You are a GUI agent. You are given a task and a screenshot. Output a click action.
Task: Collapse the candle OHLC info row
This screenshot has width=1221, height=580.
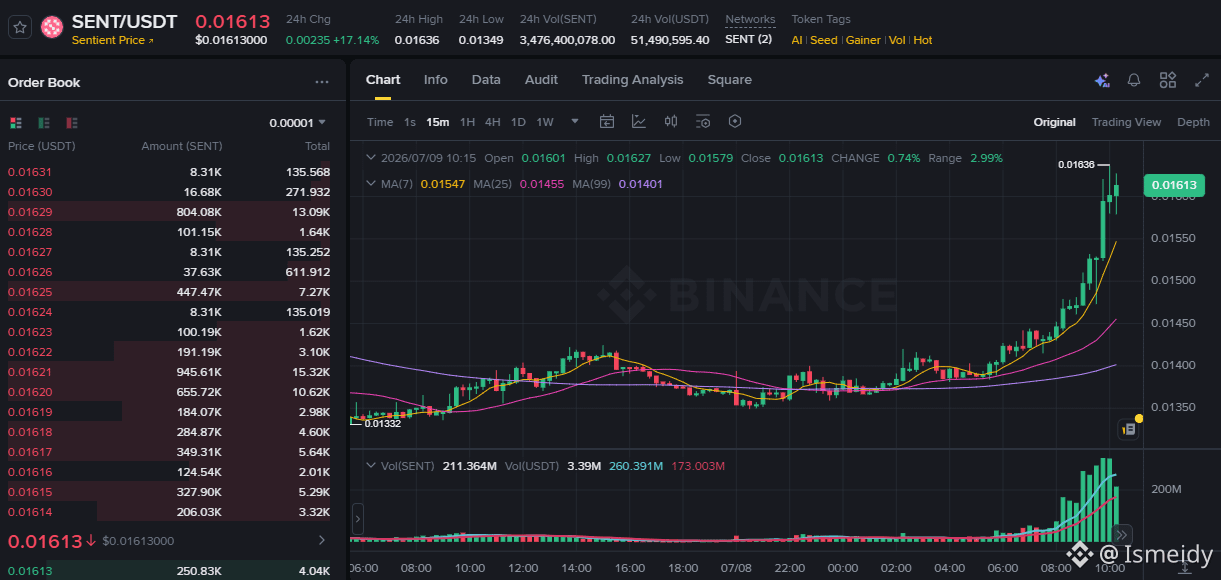pos(371,158)
